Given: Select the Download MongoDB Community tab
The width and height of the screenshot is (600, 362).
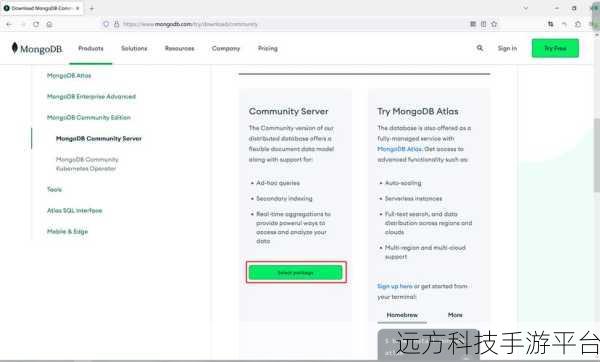Looking at the screenshot, I should (x=42, y=8).
